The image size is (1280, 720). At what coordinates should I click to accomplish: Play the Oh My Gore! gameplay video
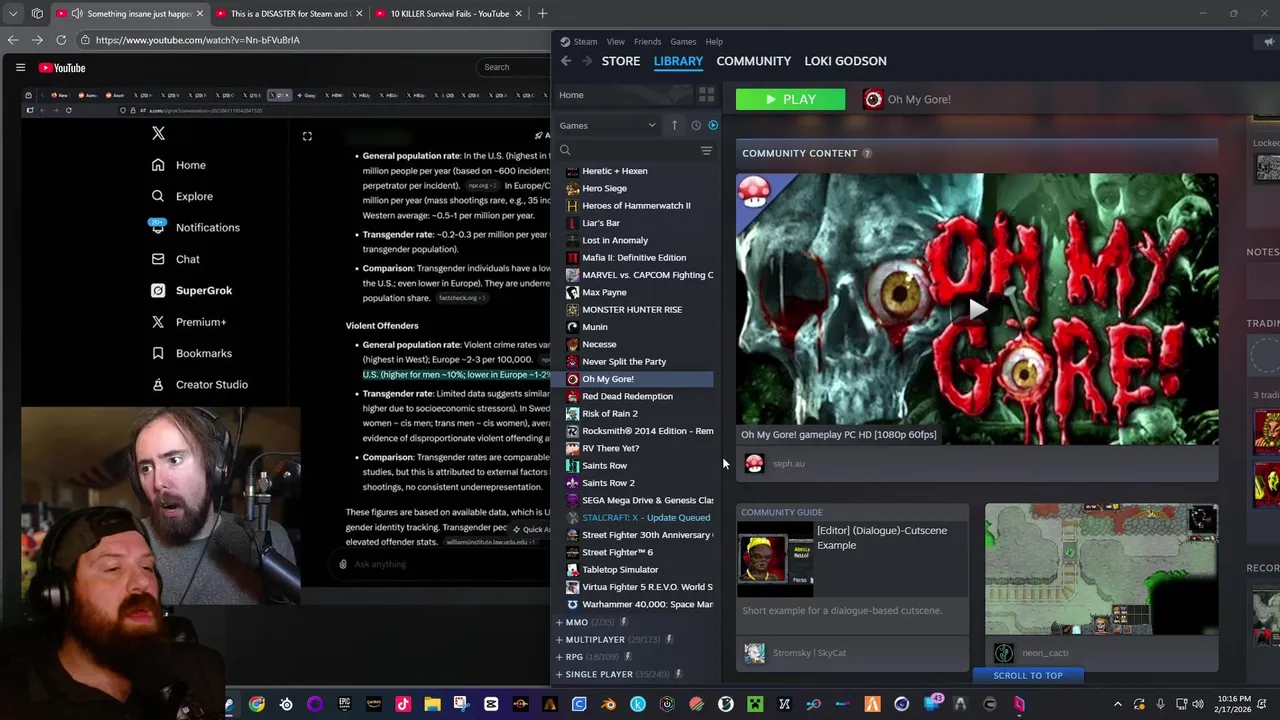977,309
